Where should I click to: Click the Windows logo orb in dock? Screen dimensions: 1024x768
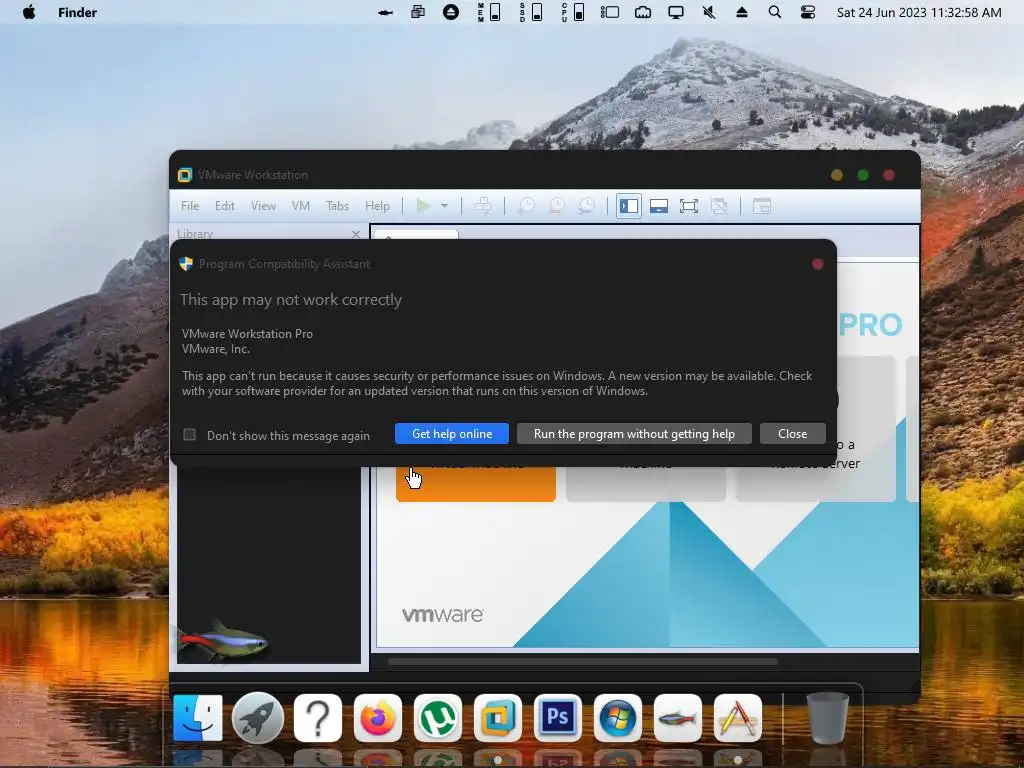(618, 718)
